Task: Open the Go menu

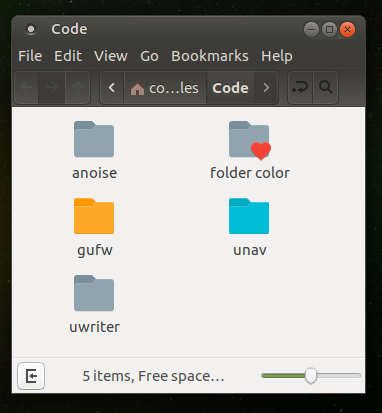Action: (149, 56)
